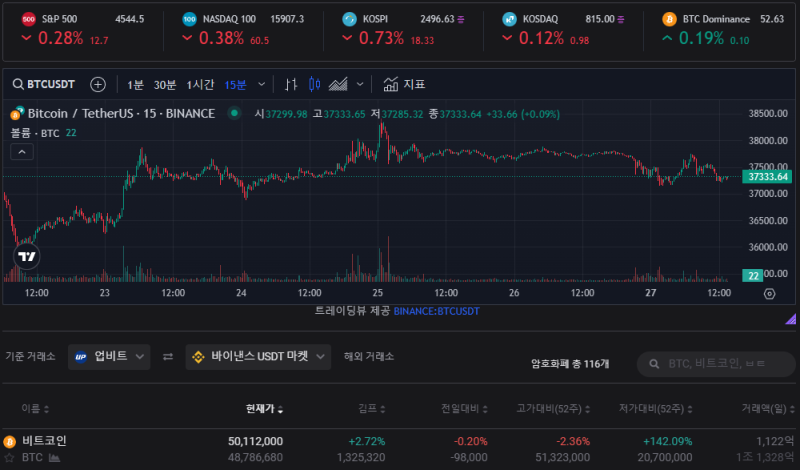The width and height of the screenshot is (800, 470).
Task: Expand the interval dropdown chevron
Action: 261,84
